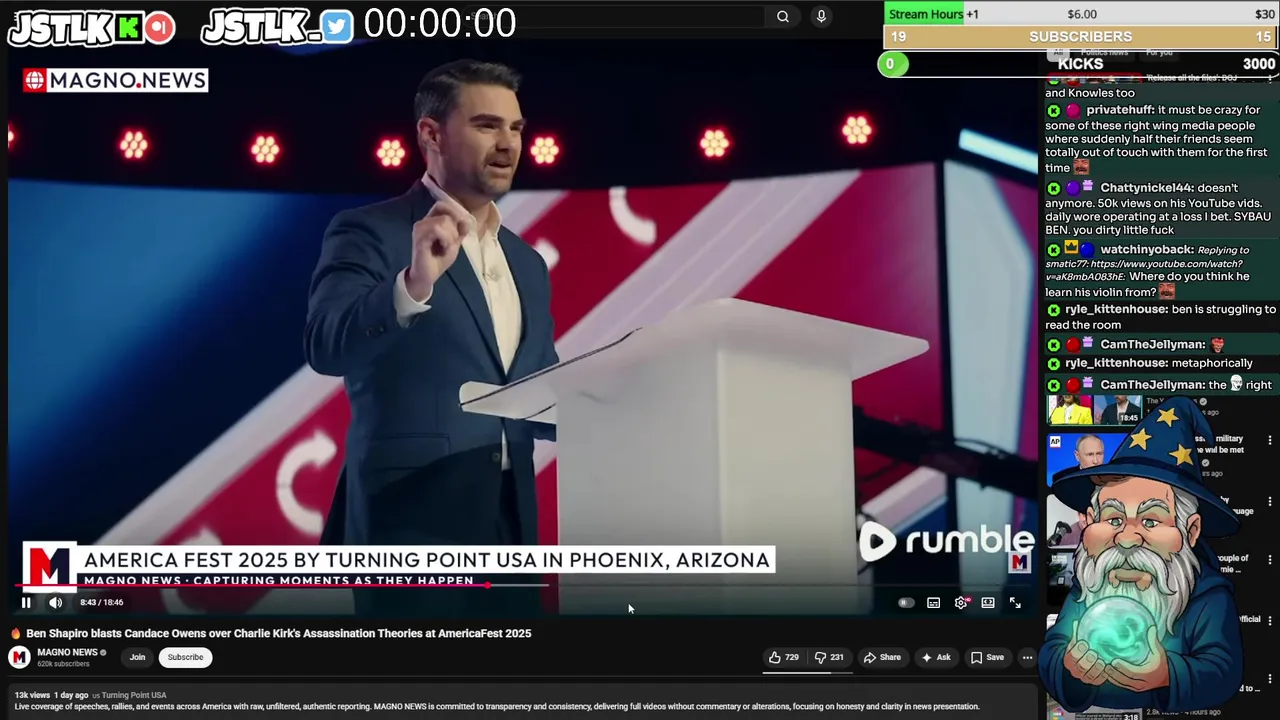Open the player settings gear
1280x720 pixels.
[961, 603]
